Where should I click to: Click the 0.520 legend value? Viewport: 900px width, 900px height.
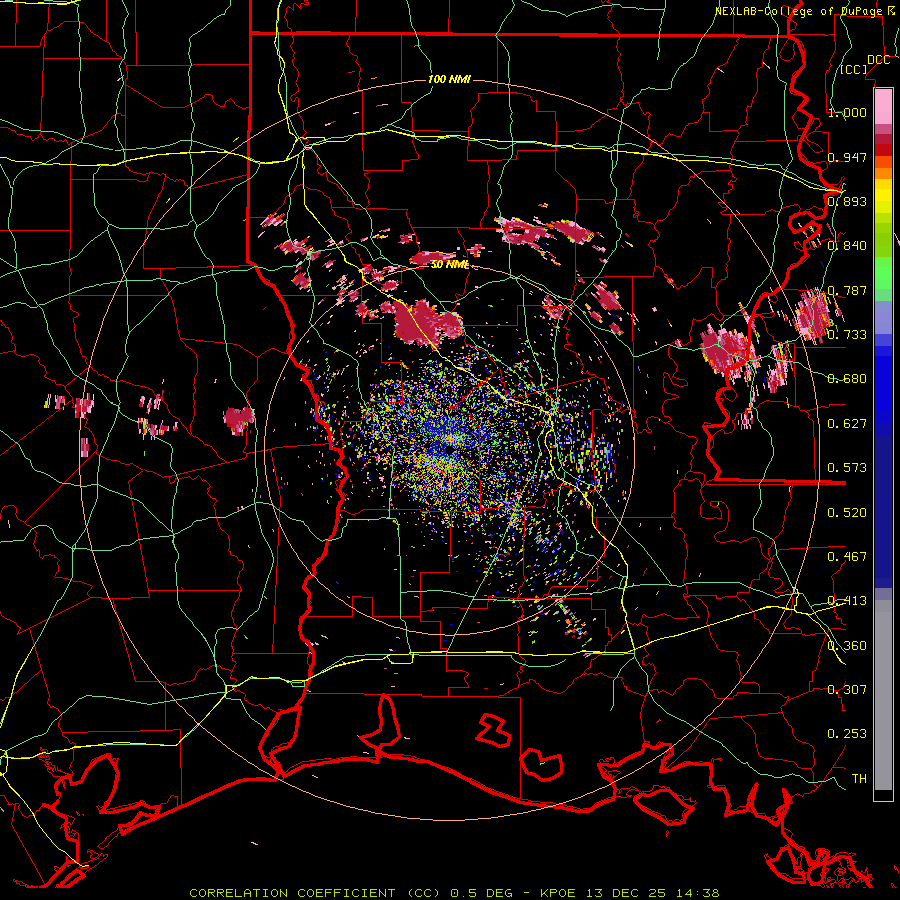[847, 513]
